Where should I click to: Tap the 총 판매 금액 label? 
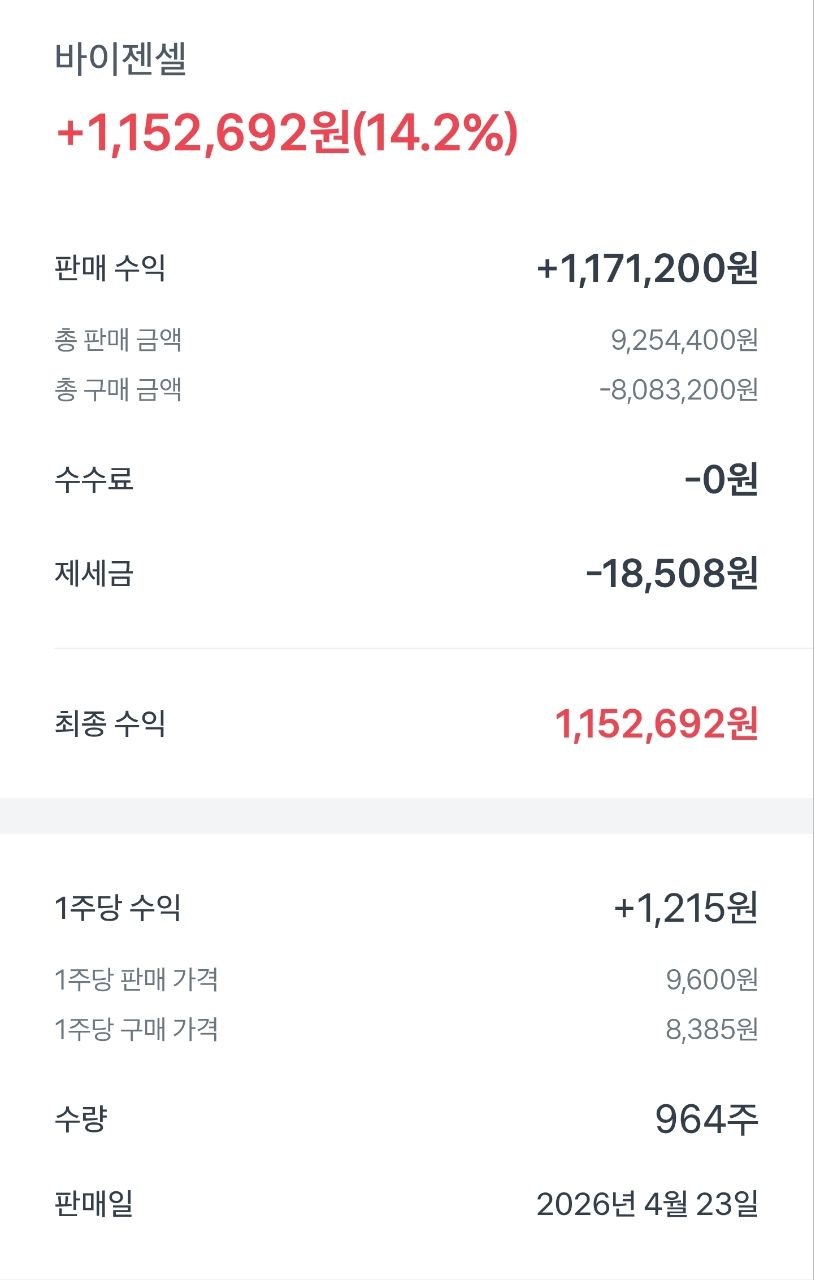[x=118, y=340]
